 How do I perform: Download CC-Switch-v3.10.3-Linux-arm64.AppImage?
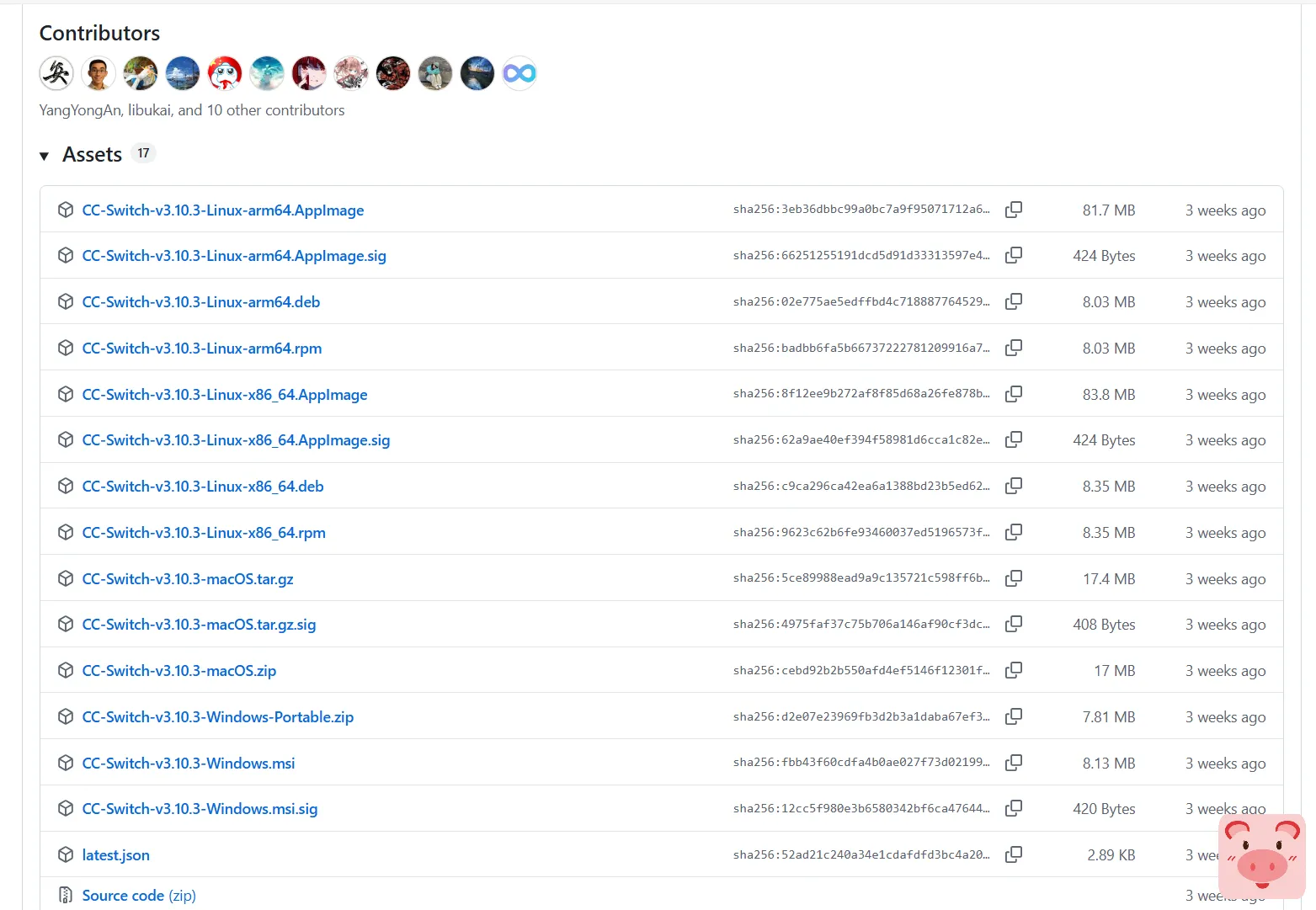223,210
